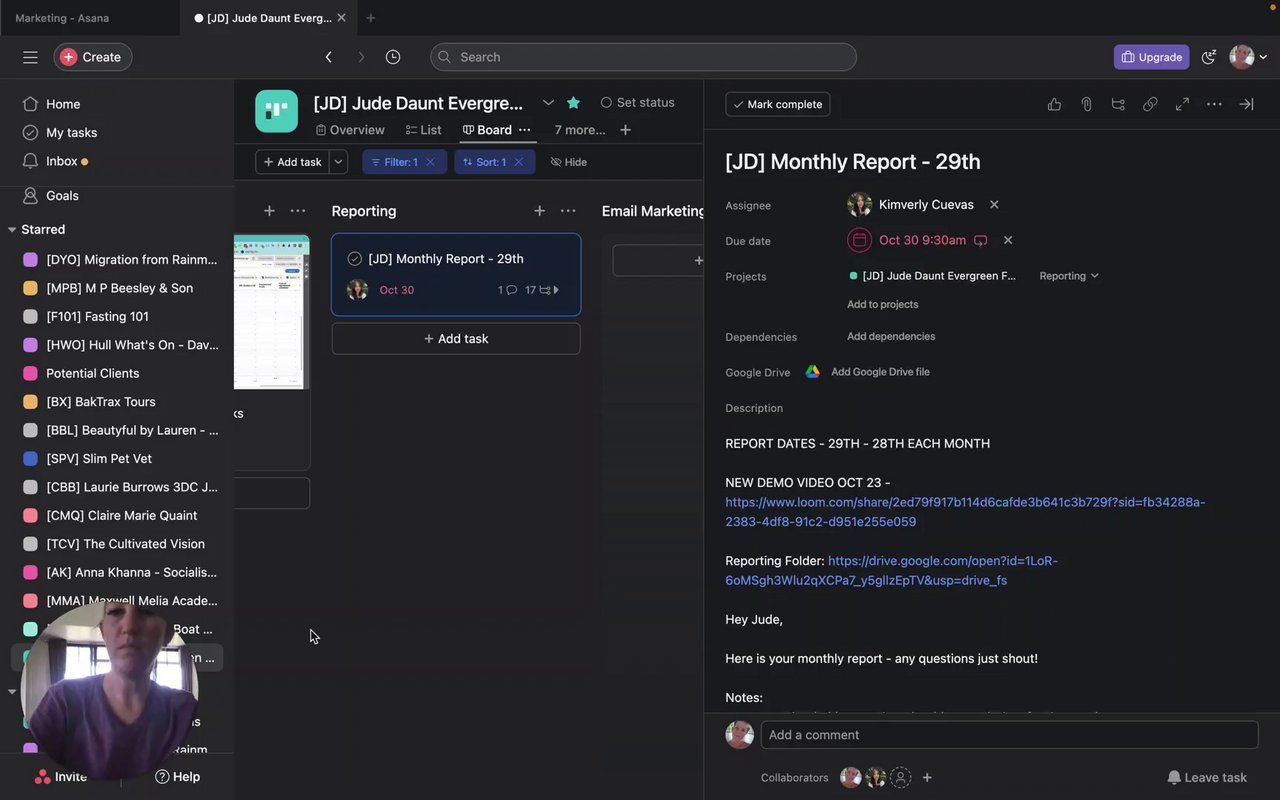Click Set status
This screenshot has width=1280, height=800.
coord(637,102)
